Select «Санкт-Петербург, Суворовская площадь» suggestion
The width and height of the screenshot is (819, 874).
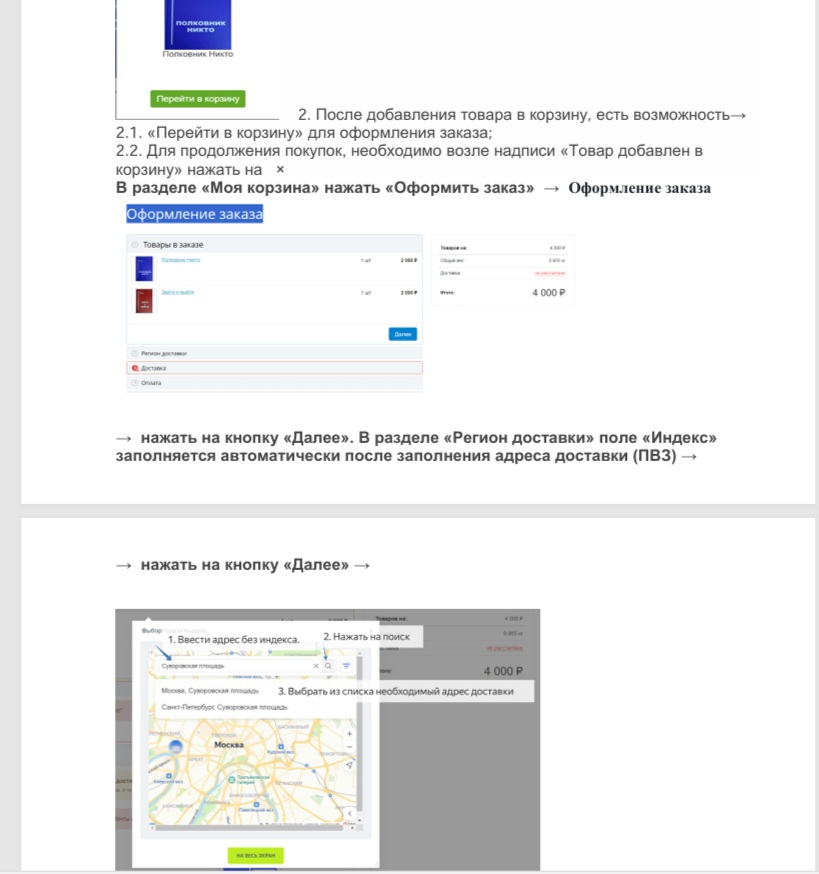(x=224, y=707)
